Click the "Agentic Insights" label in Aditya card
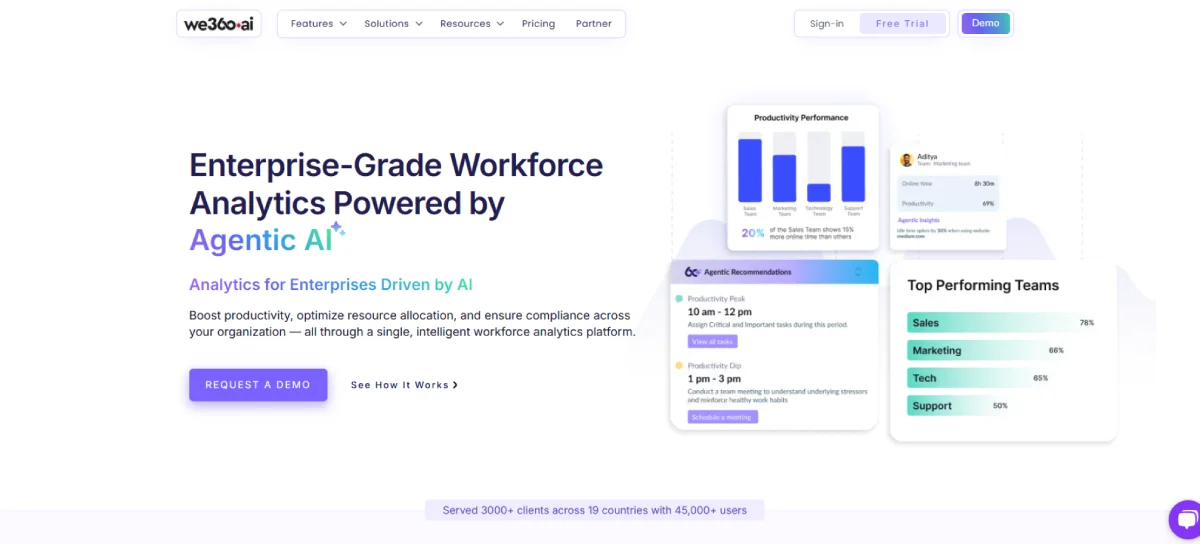Viewport: 1200px width, 544px height. click(921, 219)
